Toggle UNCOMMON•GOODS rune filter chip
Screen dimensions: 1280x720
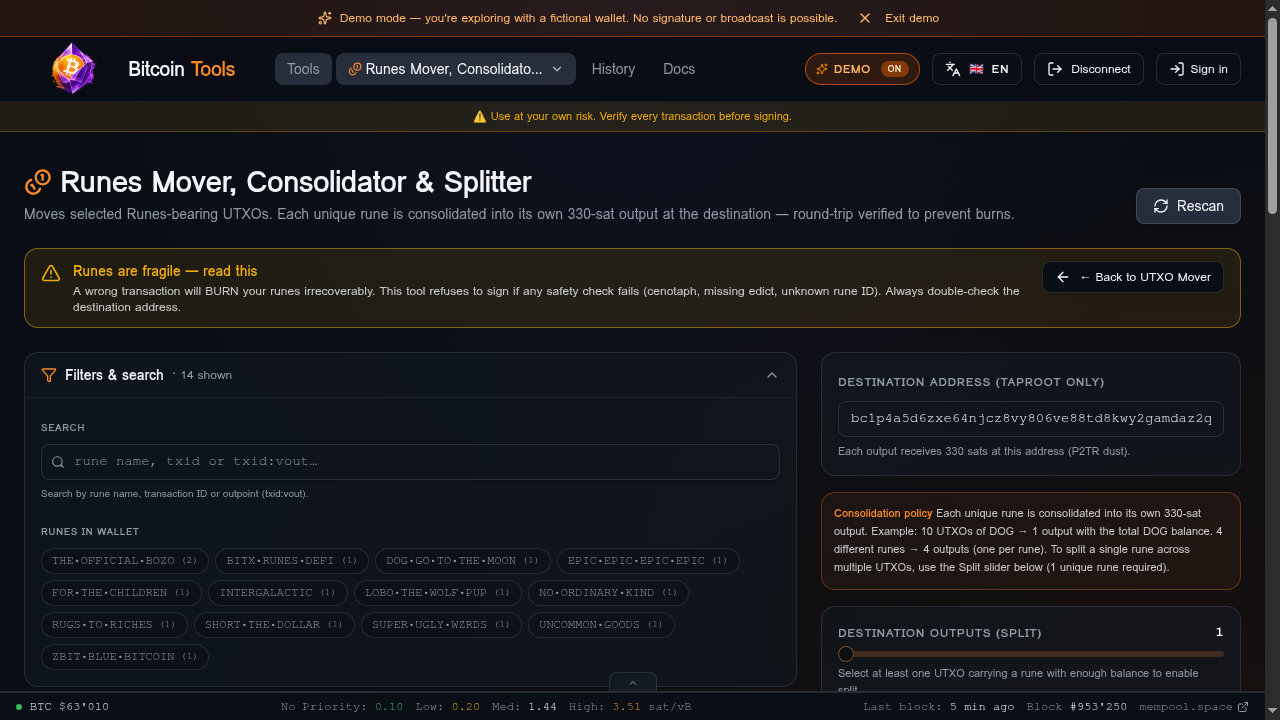[x=602, y=625]
